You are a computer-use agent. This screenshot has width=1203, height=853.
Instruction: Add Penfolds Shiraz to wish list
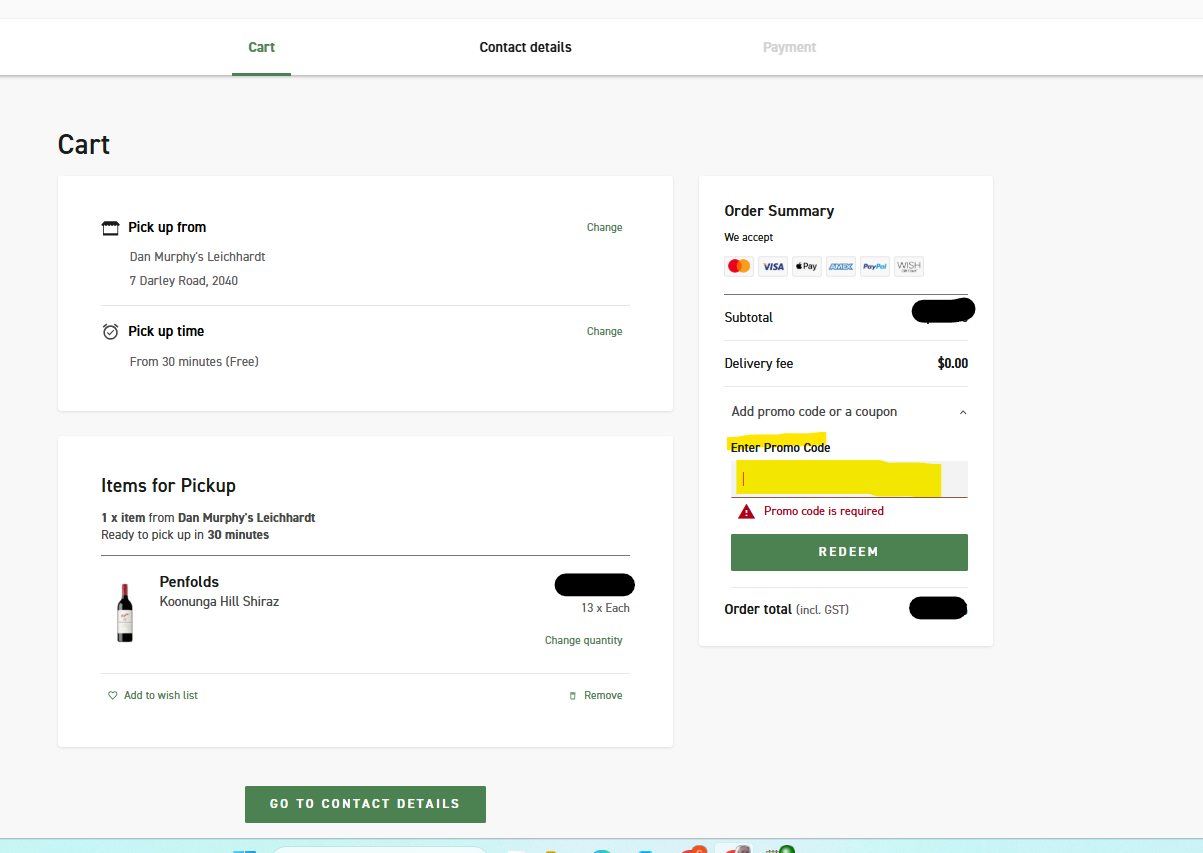click(161, 696)
